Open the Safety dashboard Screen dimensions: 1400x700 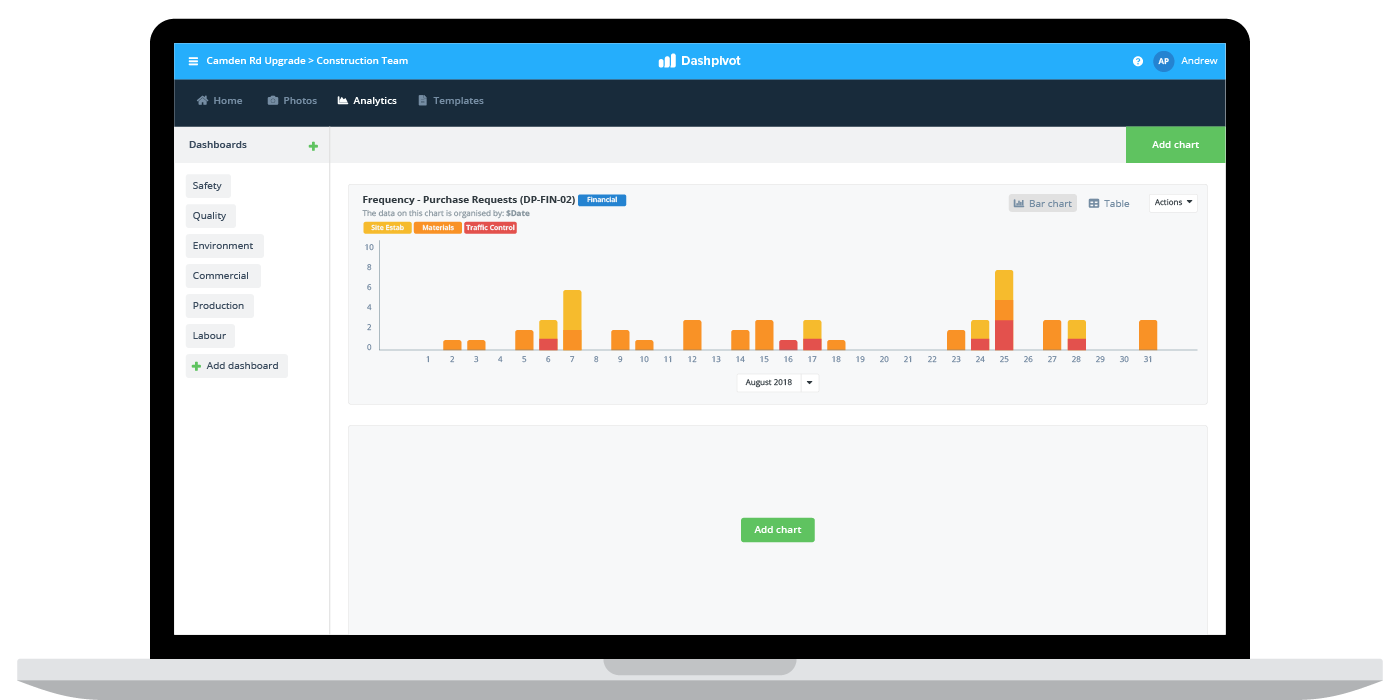[208, 186]
